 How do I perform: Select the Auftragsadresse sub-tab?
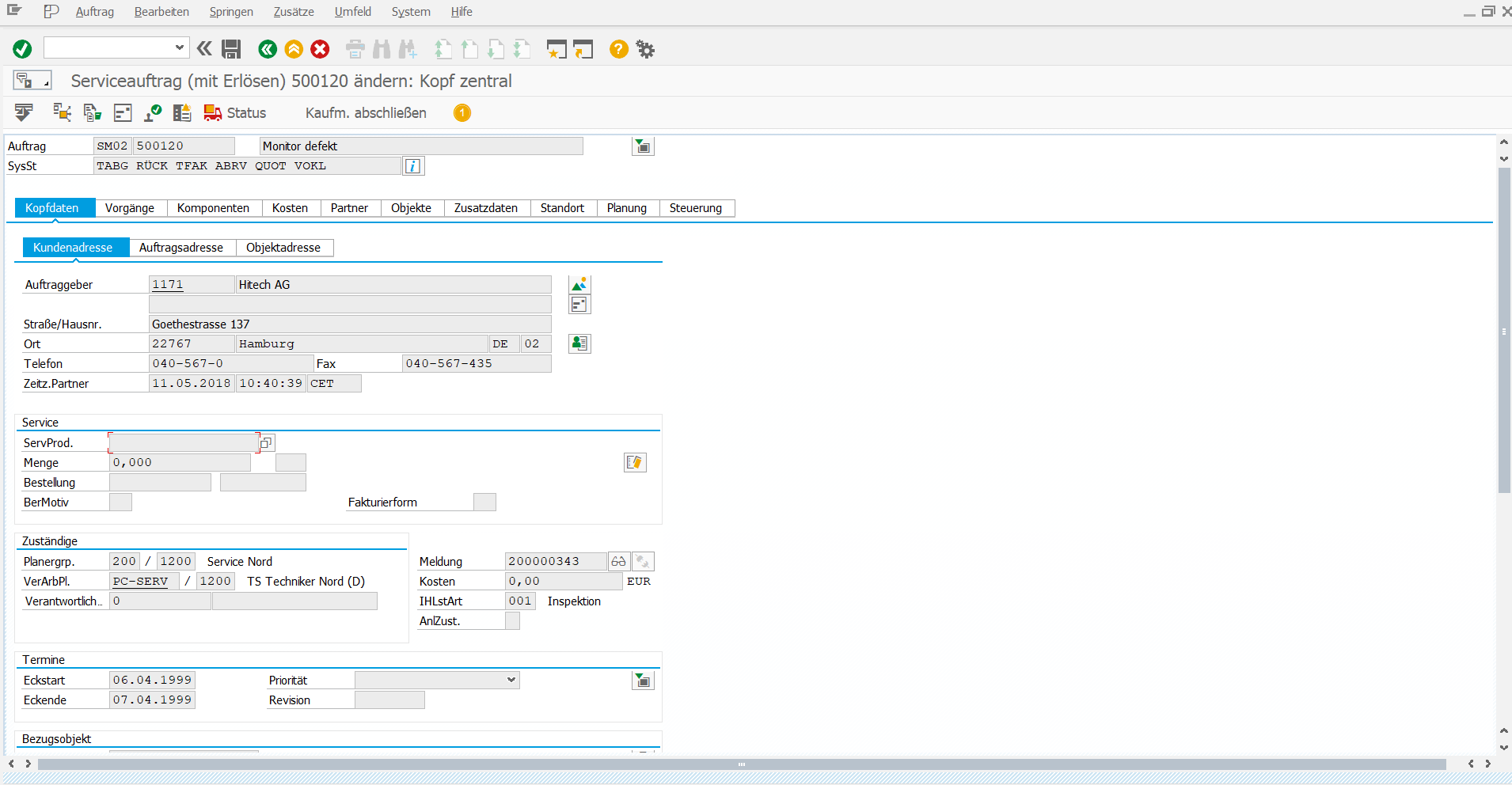click(x=181, y=248)
